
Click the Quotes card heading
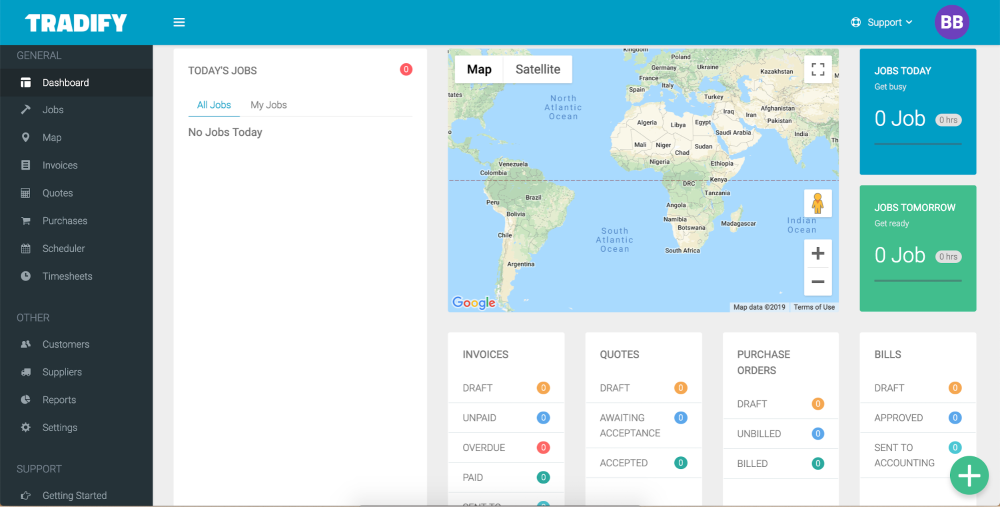(x=619, y=355)
